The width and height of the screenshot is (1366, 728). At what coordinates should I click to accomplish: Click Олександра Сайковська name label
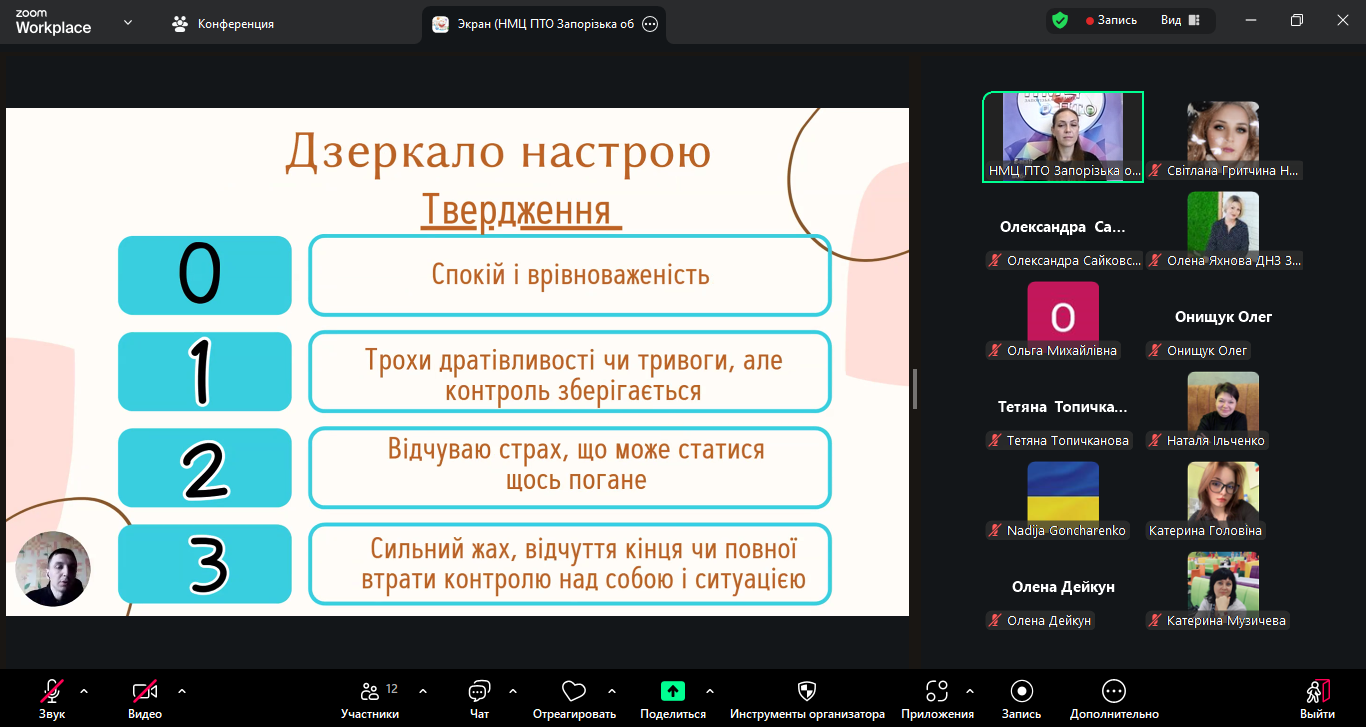pos(1073,261)
